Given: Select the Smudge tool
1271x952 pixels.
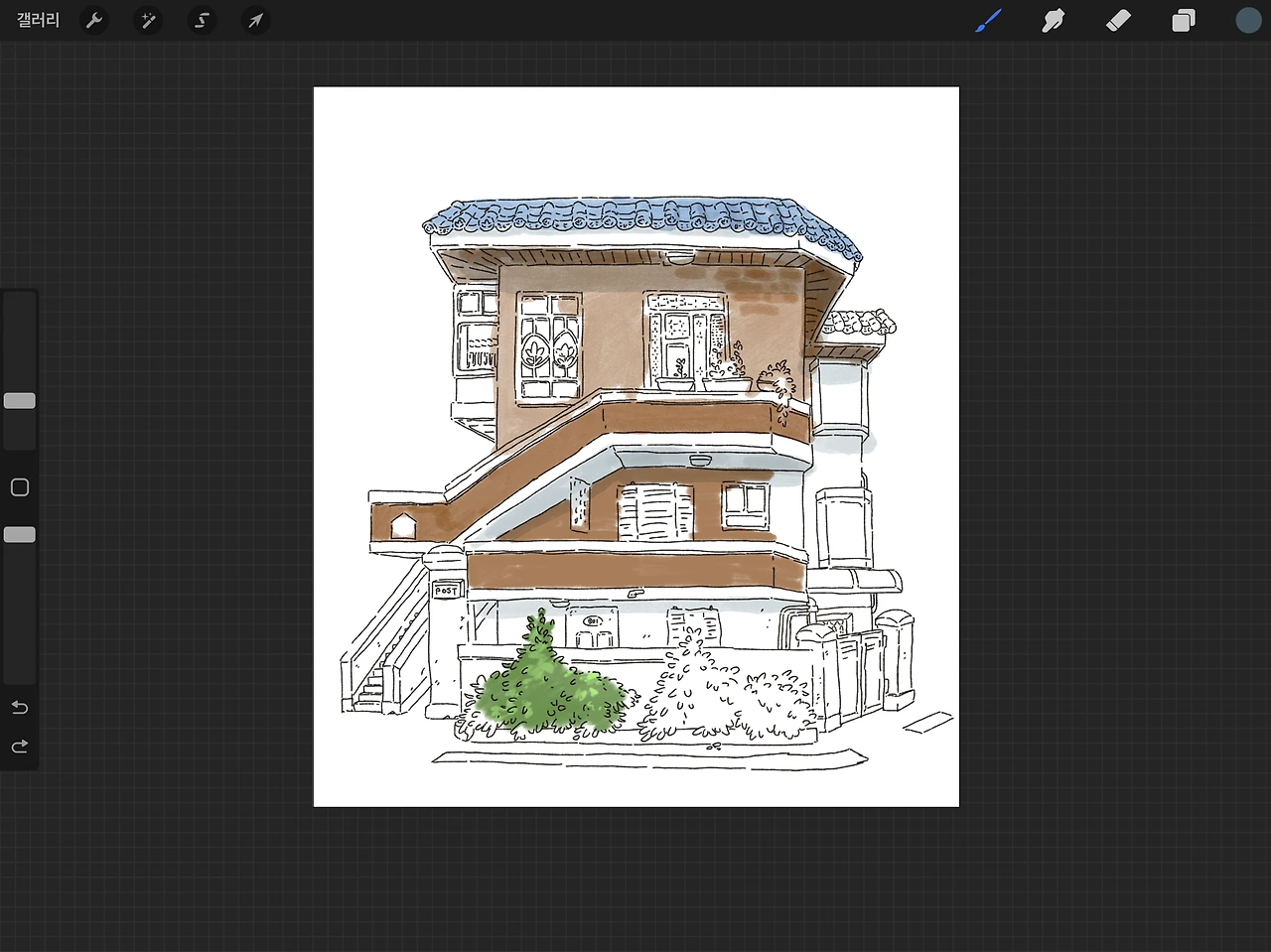Looking at the screenshot, I should 1054,20.
